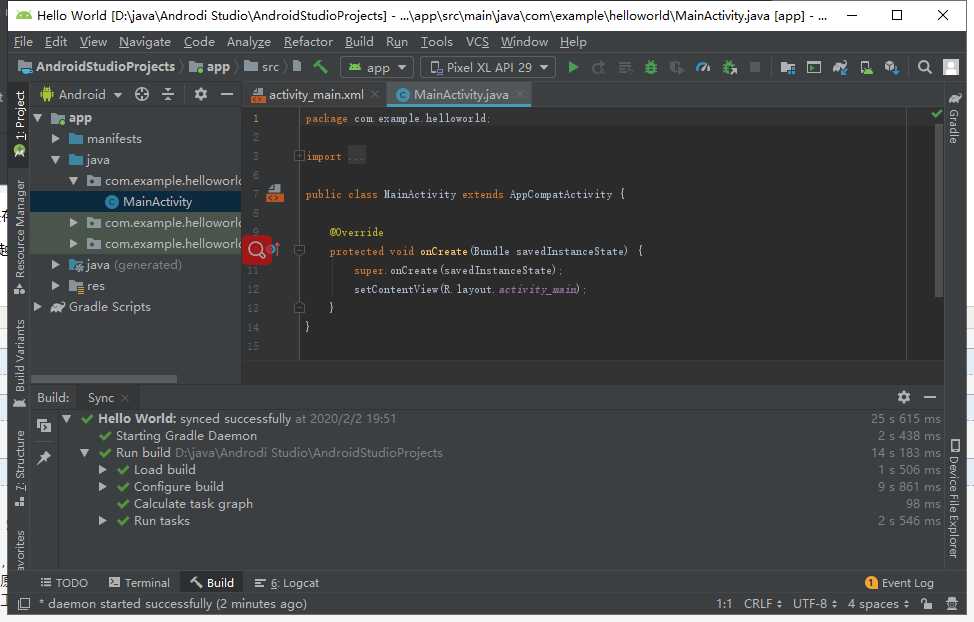Expand the Run tasks step
974x622 pixels.
point(102,521)
